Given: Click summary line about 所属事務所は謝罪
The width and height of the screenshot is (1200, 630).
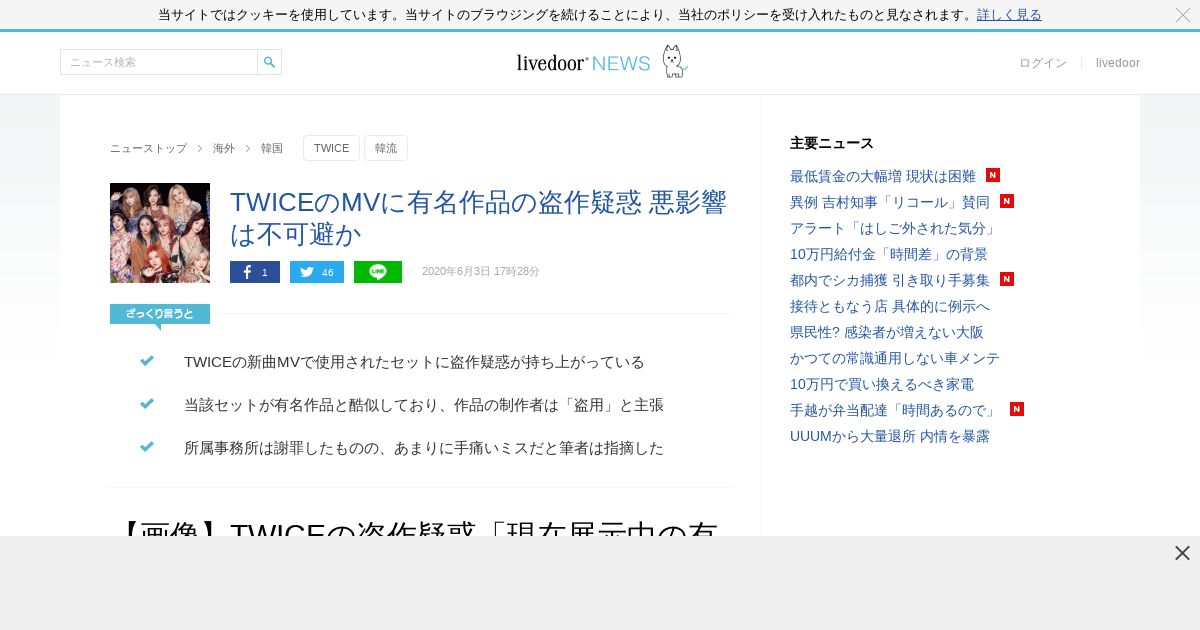Looking at the screenshot, I should point(424,448).
